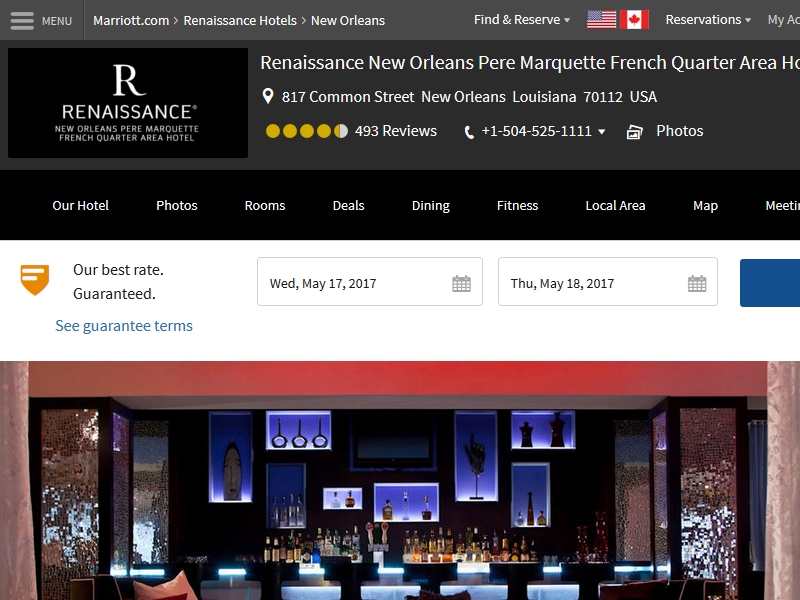Switch to the Dining tab

tap(431, 206)
